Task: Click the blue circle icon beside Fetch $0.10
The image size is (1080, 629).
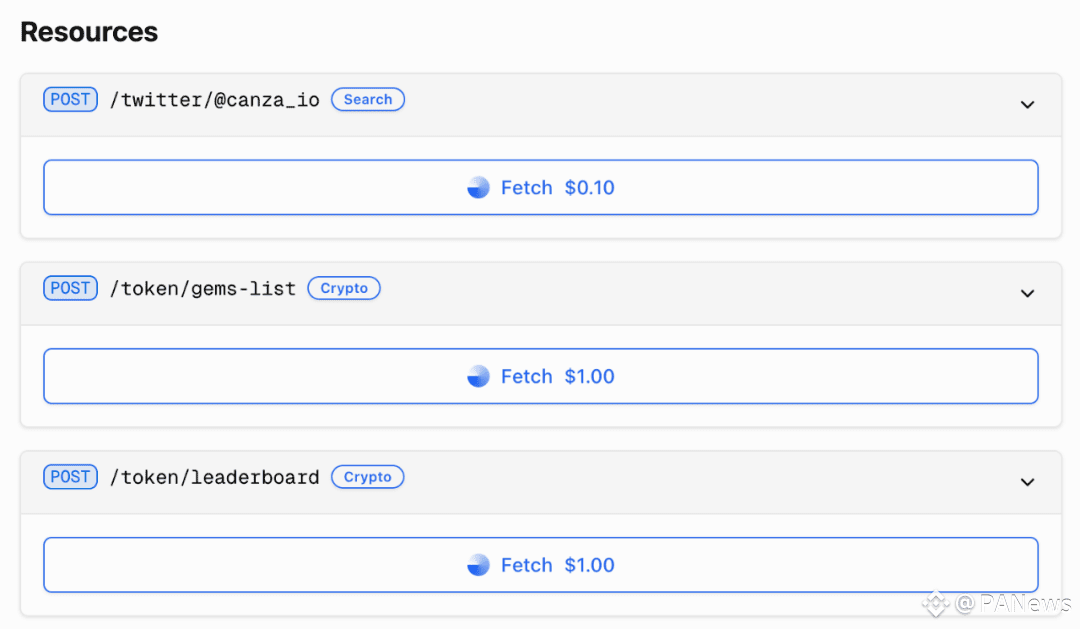Action: (x=478, y=188)
